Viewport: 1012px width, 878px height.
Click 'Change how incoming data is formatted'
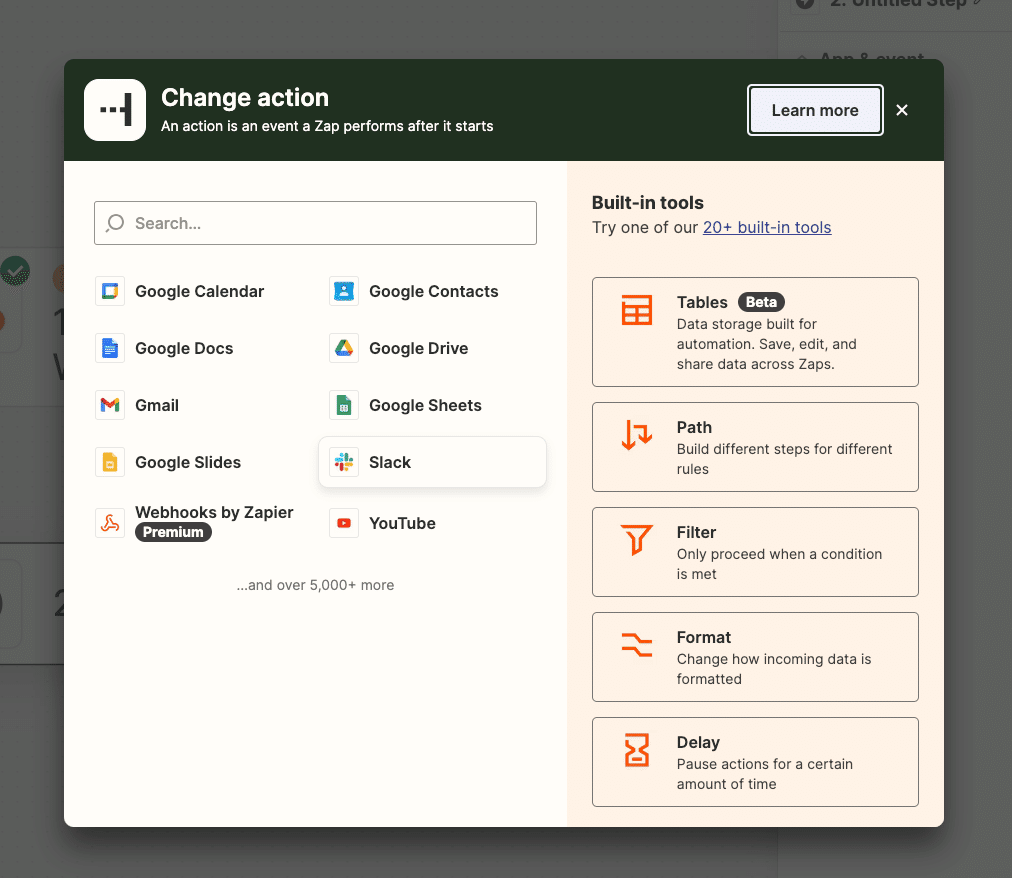774,669
